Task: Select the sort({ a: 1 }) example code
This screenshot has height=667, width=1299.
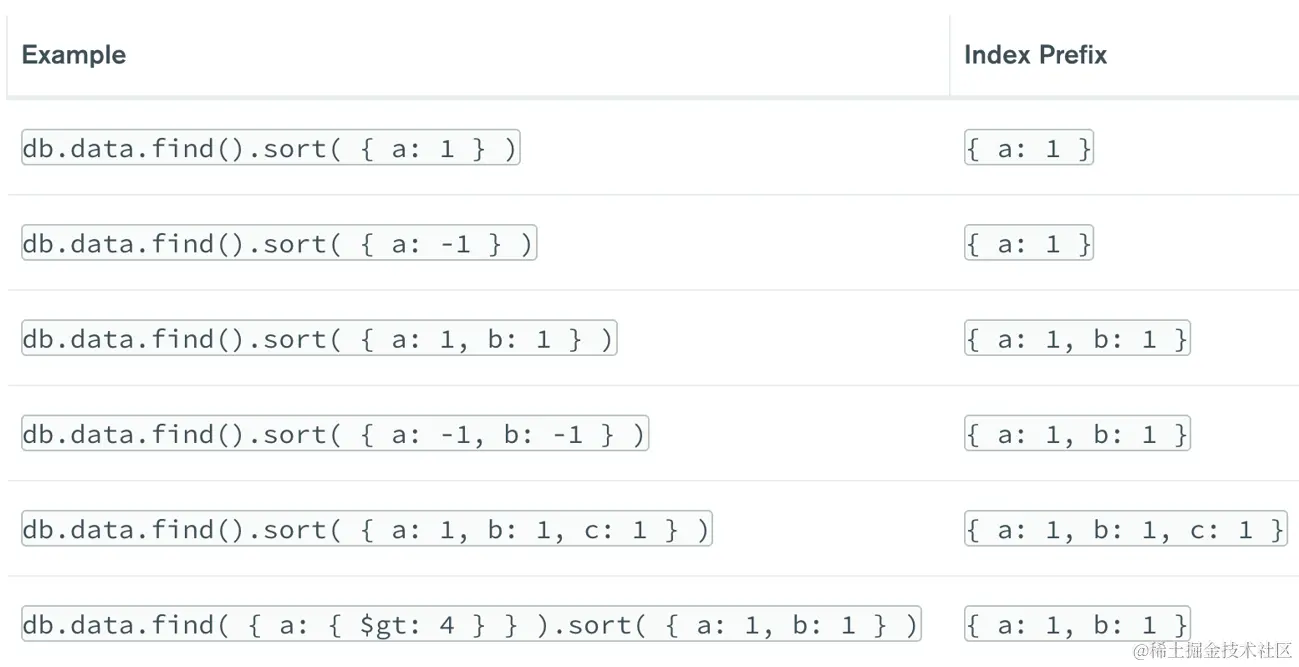Action: 270,149
